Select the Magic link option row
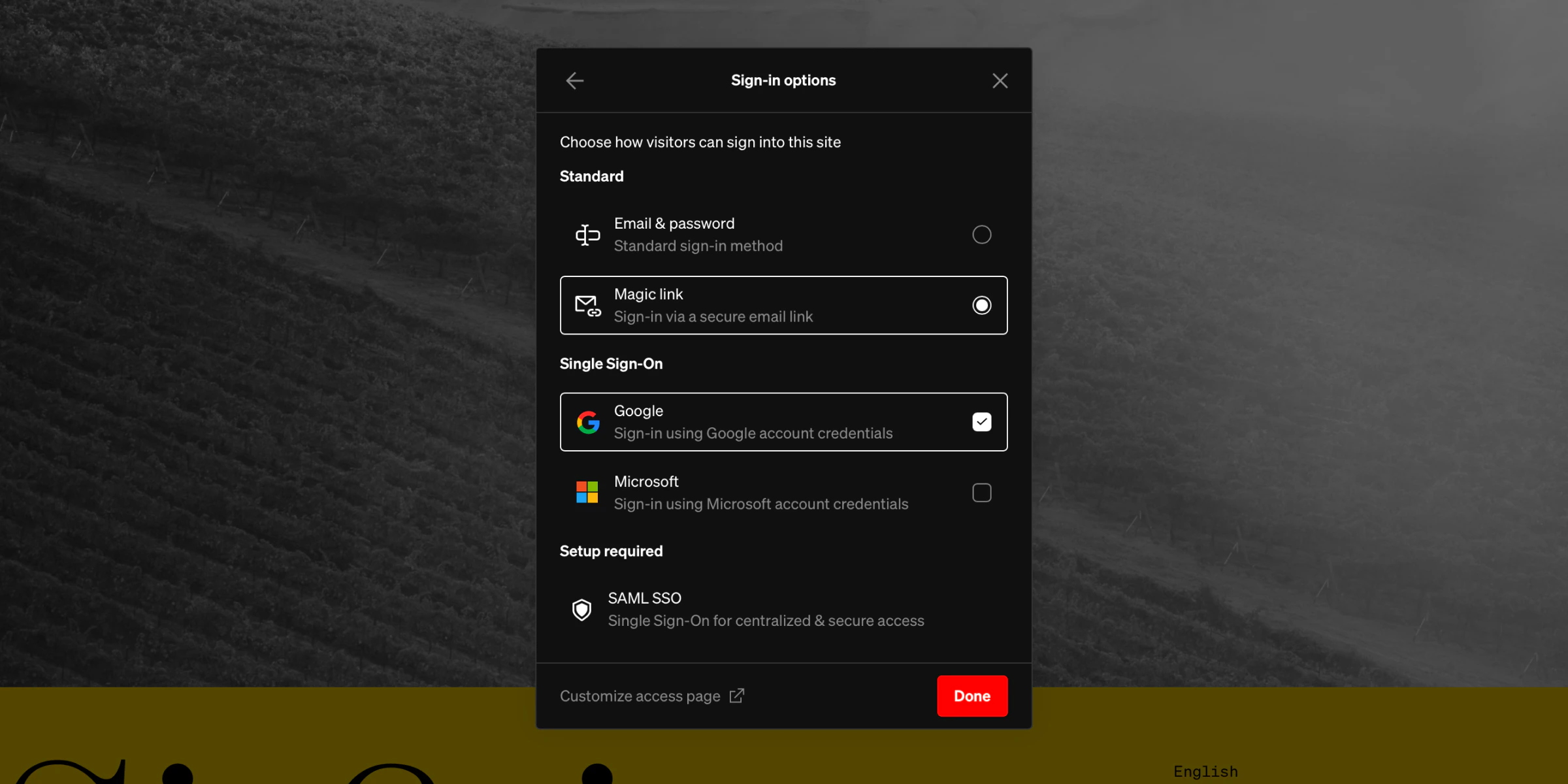Screen dimensions: 1568x784 point(783,304)
